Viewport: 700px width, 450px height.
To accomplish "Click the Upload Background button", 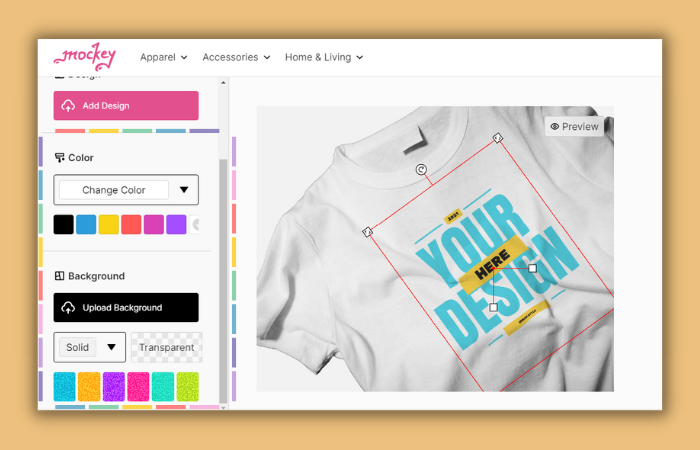I will (x=126, y=308).
